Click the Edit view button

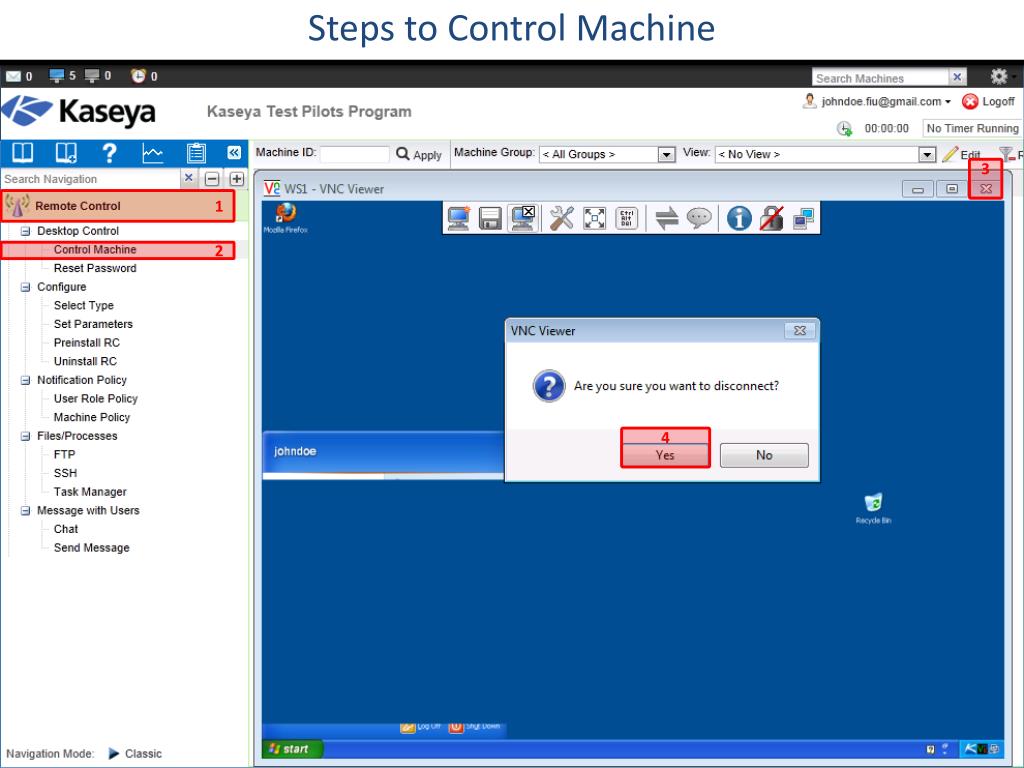(x=961, y=155)
